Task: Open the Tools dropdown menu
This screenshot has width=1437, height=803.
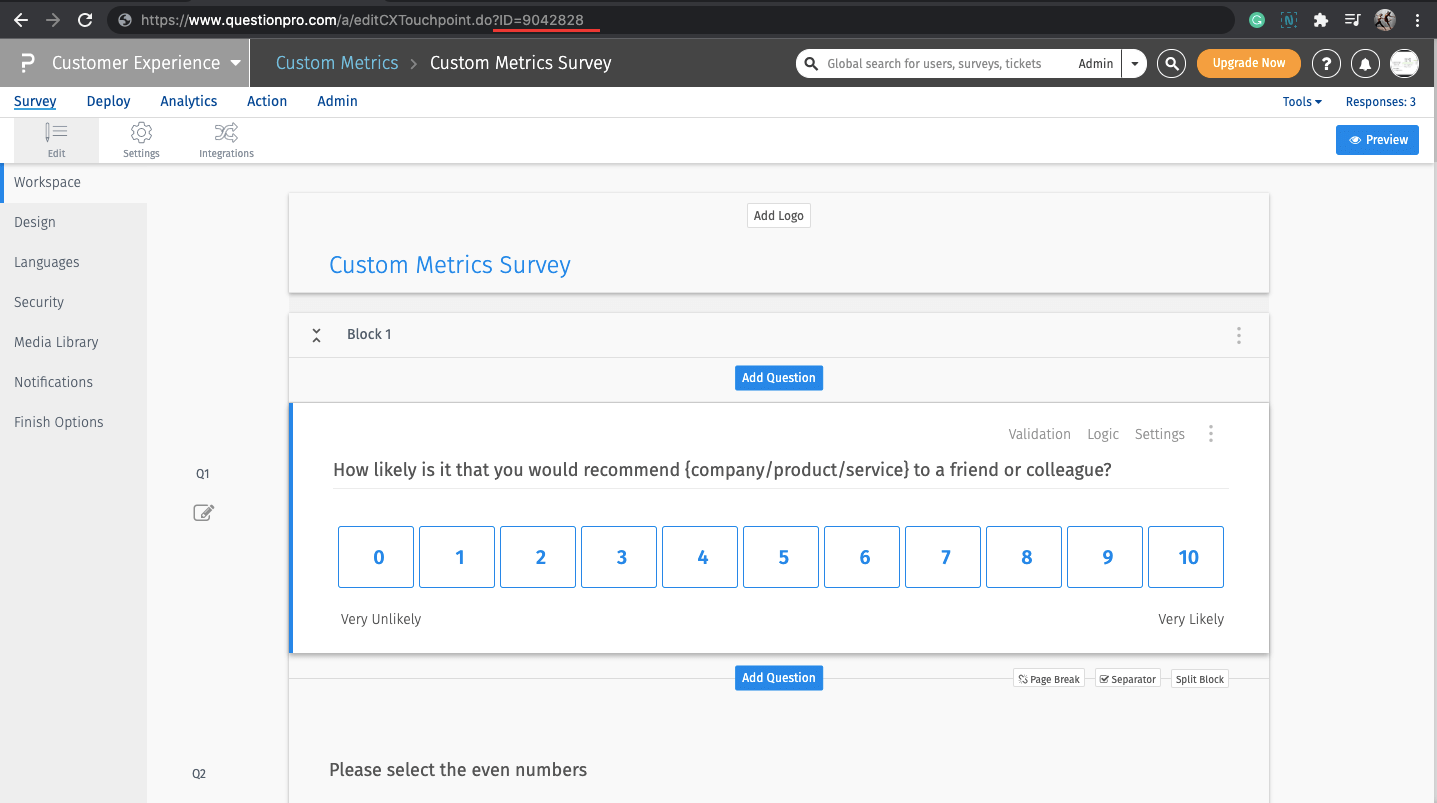Action: point(1301,101)
